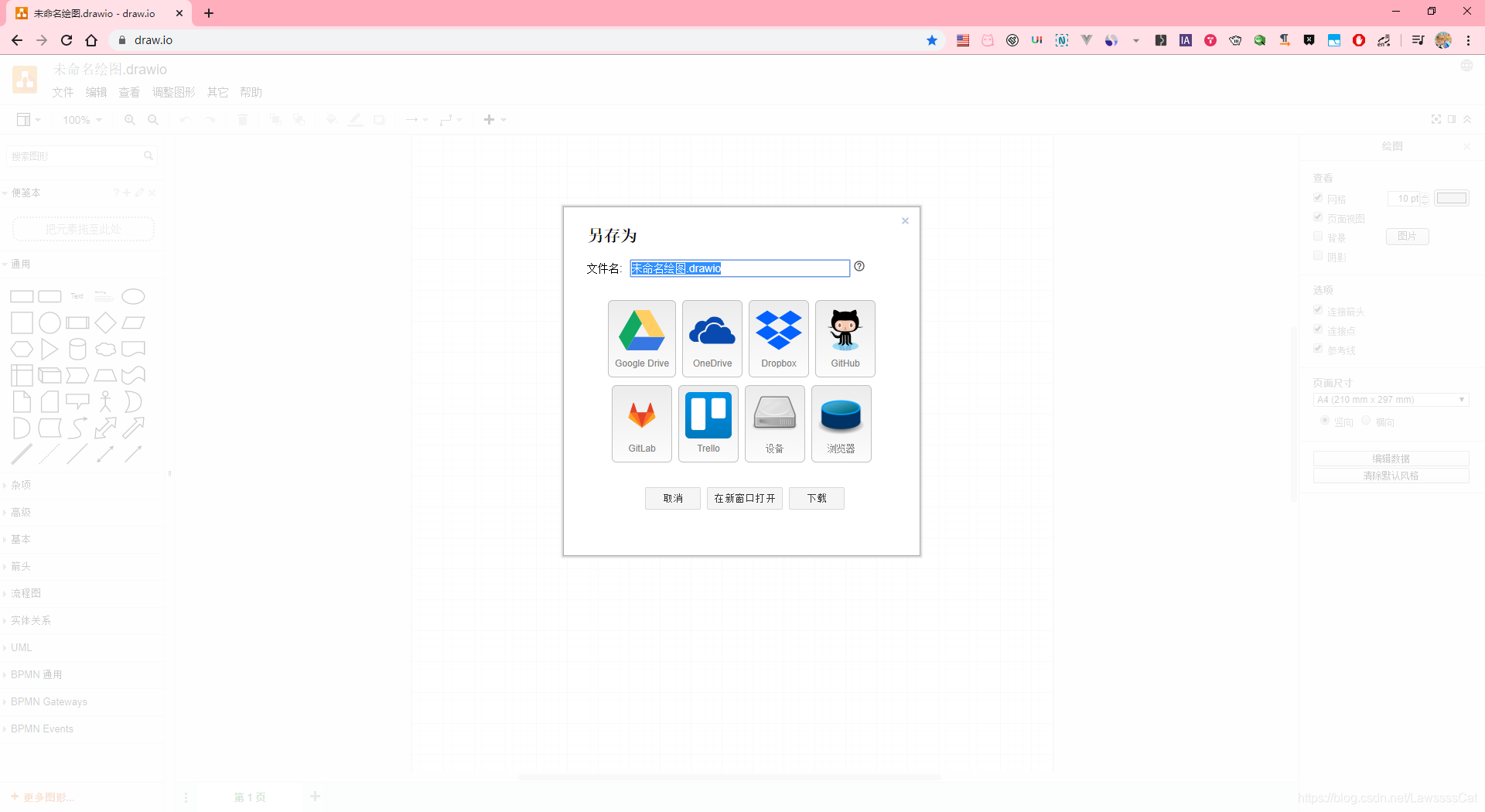Select the diamond shape in palette
This screenshot has height=812, width=1485.
pyautogui.click(x=106, y=322)
